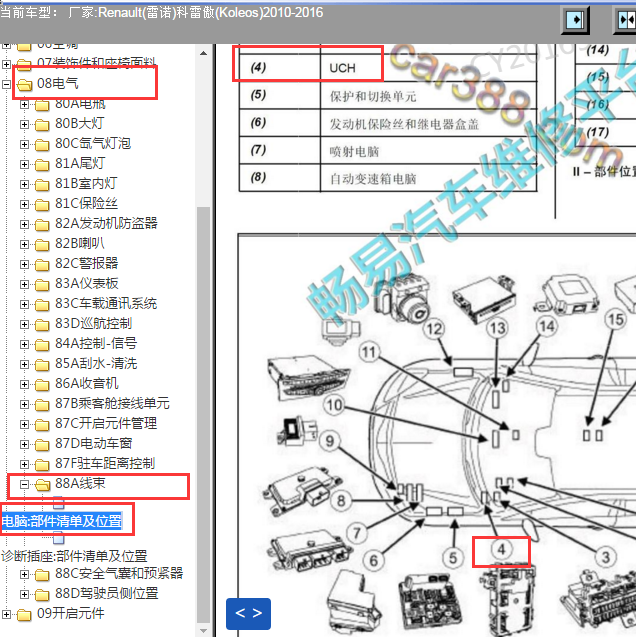Click the tree panel vertical scrollbar thumb
The image size is (636, 637).
pyautogui.click(x=203, y=414)
